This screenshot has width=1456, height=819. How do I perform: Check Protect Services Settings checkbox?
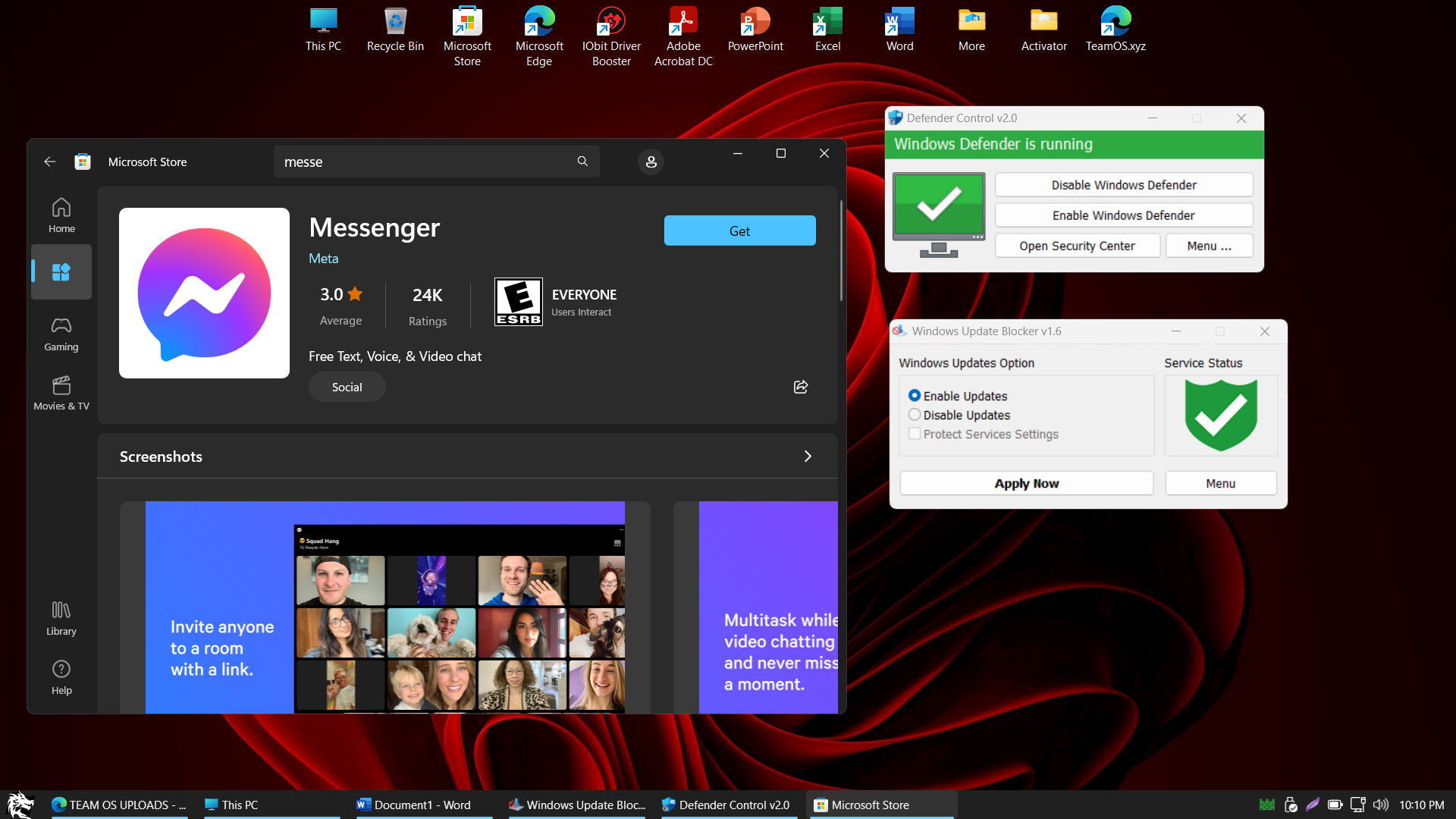915,434
